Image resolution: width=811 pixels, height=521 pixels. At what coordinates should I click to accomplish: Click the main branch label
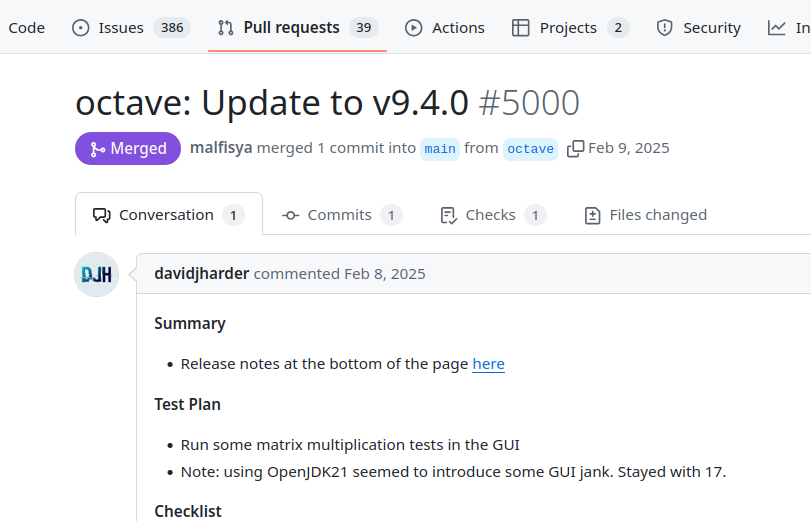point(440,149)
